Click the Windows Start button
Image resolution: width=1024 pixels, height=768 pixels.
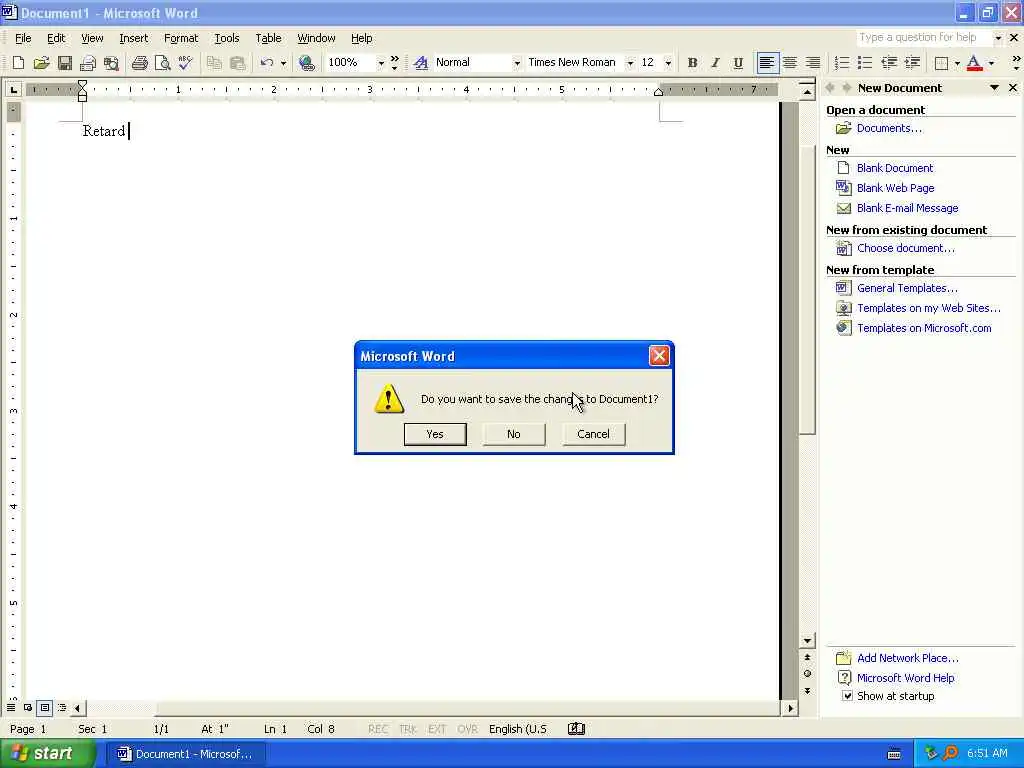pos(46,754)
